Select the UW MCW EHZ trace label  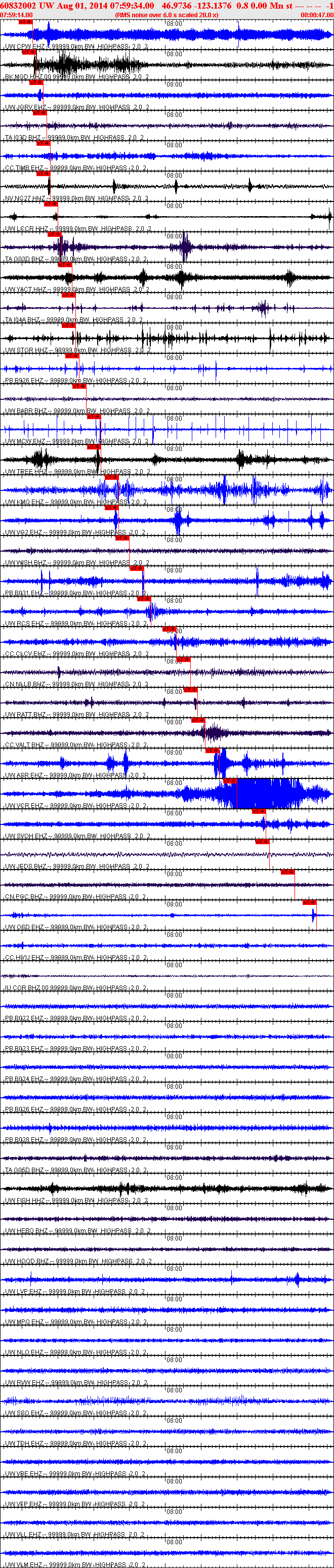coord(76,442)
